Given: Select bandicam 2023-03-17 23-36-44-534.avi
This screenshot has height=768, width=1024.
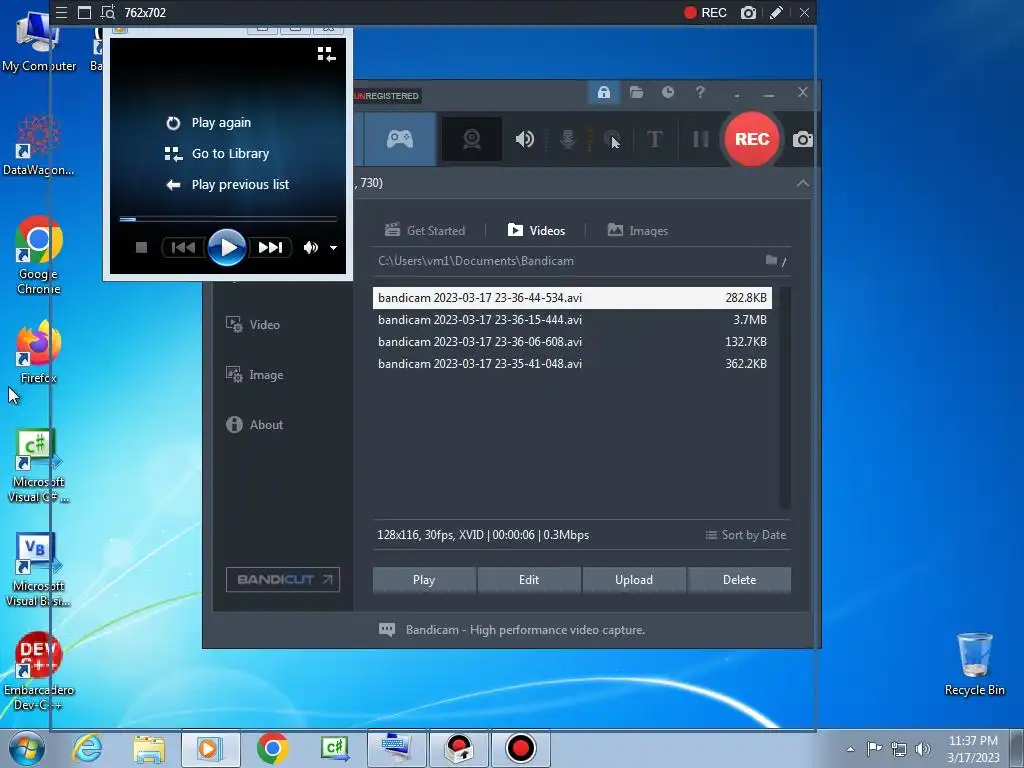Looking at the screenshot, I should [x=572, y=298].
